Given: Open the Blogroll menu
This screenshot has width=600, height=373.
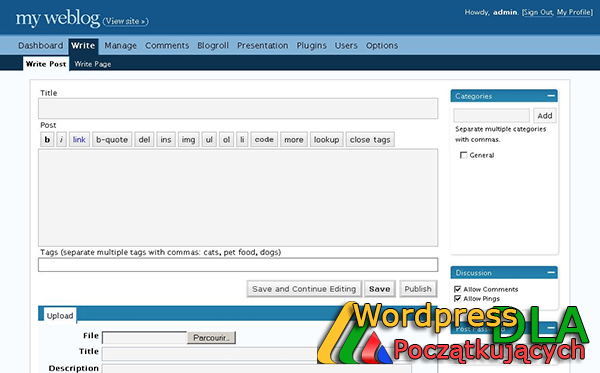Looking at the screenshot, I should (x=213, y=46).
